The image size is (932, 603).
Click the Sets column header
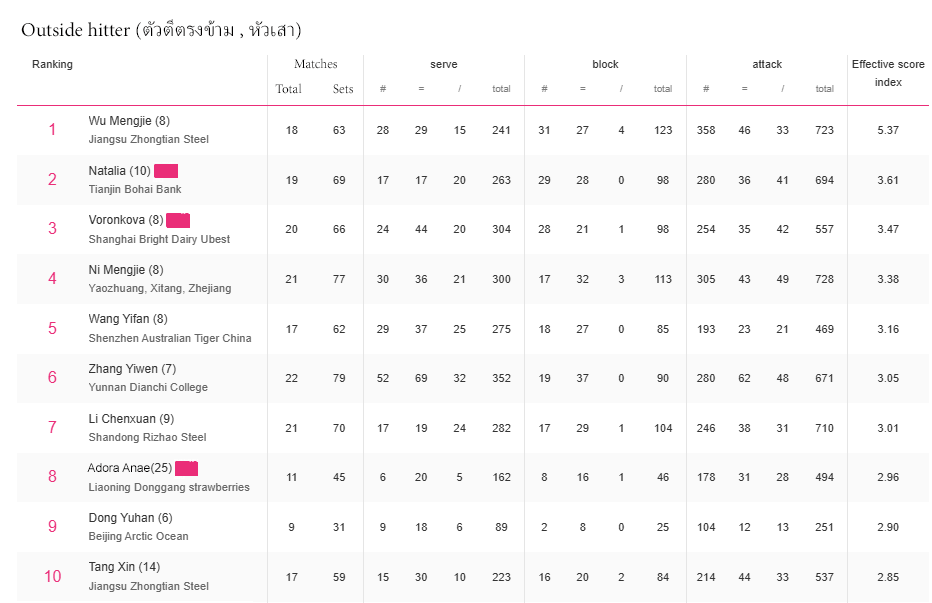343,89
